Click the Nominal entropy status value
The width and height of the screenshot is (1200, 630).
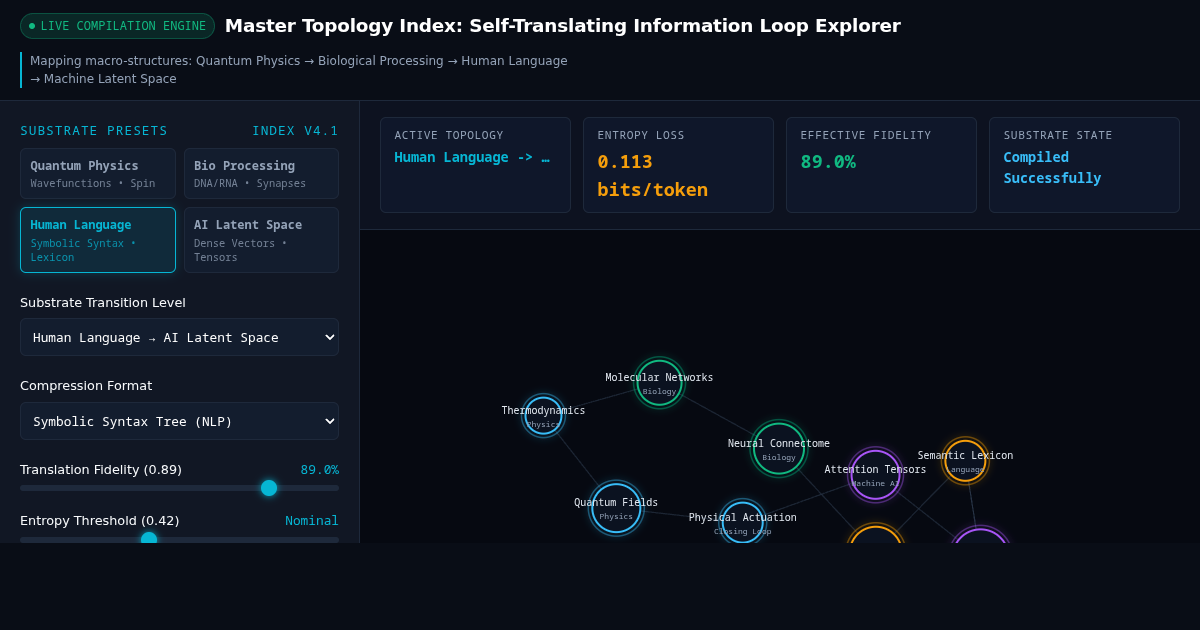coord(312,521)
